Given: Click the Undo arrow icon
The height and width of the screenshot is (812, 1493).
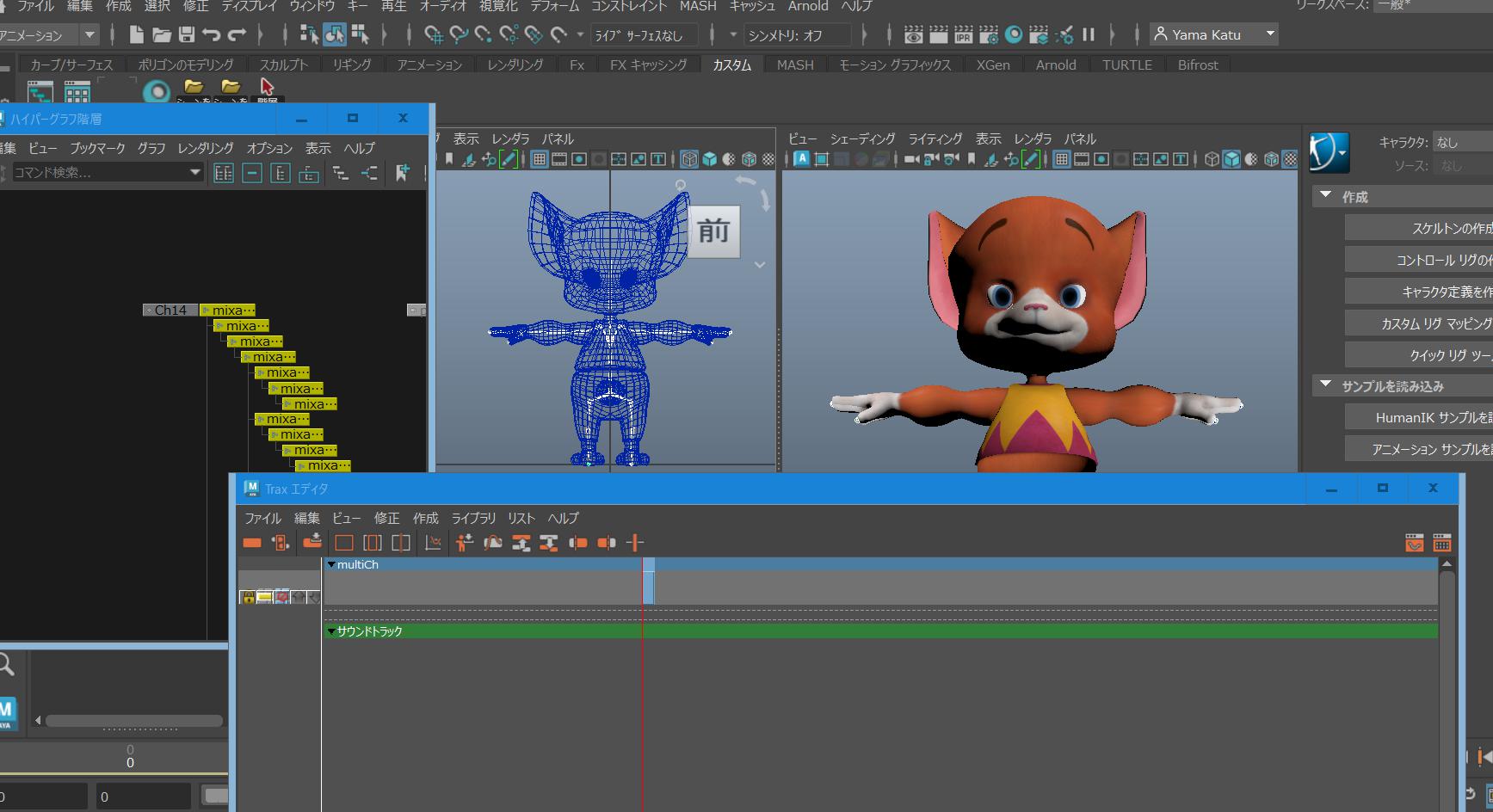Looking at the screenshot, I should [212, 34].
